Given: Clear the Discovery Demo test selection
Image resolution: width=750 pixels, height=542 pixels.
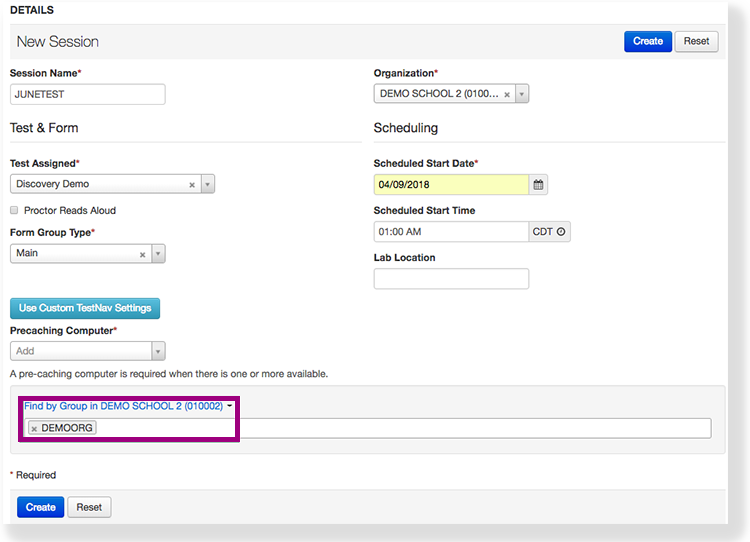Looking at the screenshot, I should (x=192, y=185).
